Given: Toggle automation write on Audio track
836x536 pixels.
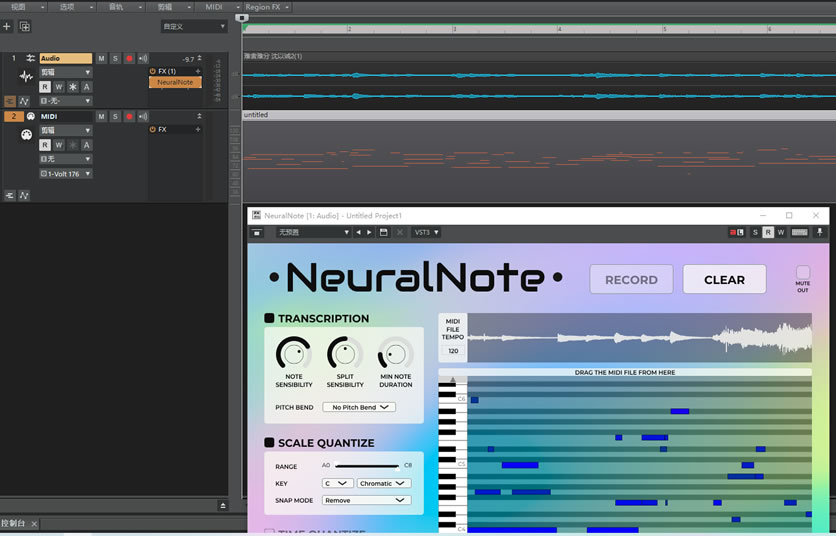Looking at the screenshot, I should click(x=59, y=87).
